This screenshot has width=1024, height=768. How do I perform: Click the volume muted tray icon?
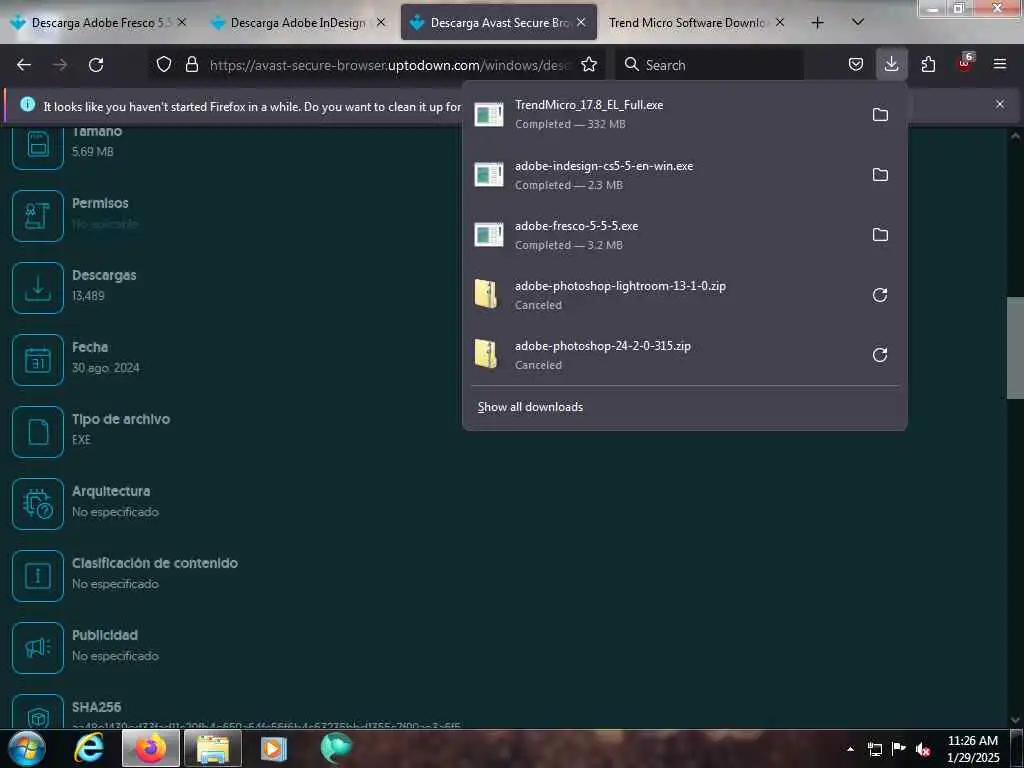point(923,749)
